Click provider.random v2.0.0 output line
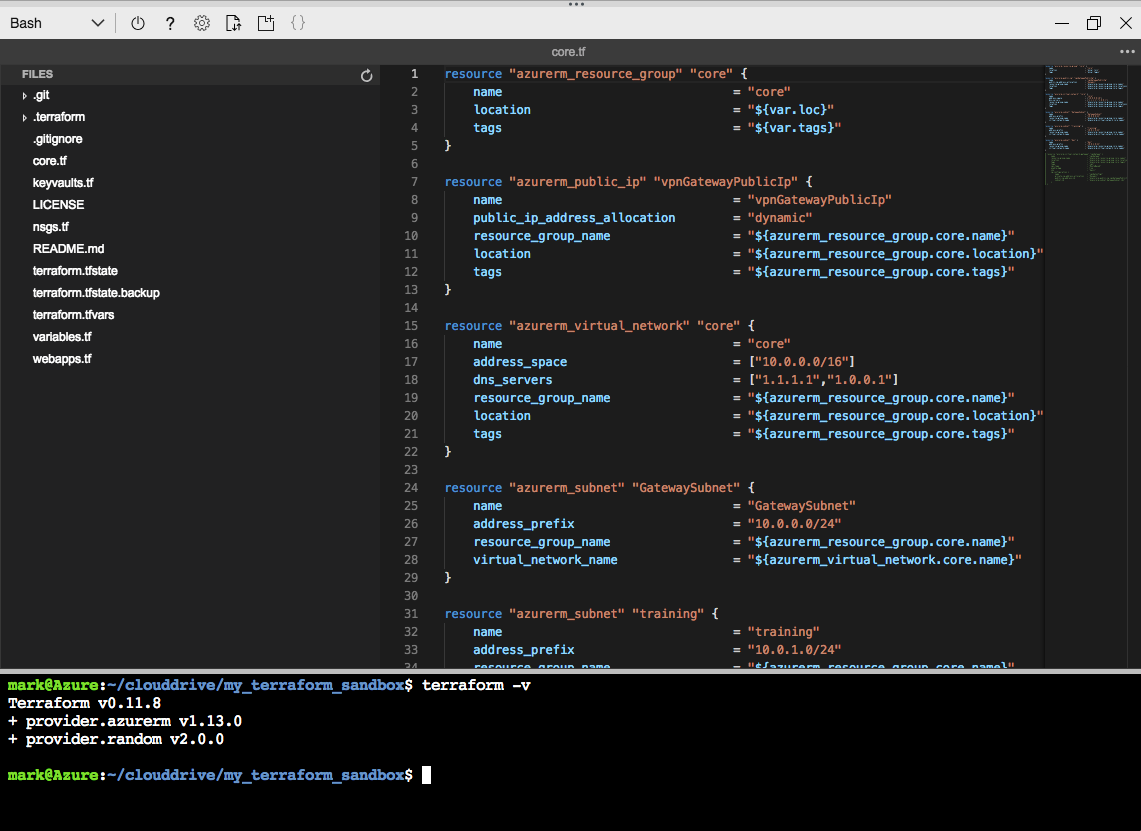Screen dimensions: 1141x831 (x=116, y=739)
